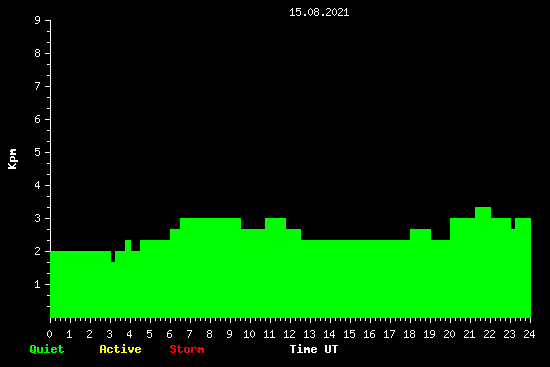Image resolution: width=550 pixels, height=367 pixels.
Task: Click the highest green peak near hour 22
Action: [x=483, y=212]
